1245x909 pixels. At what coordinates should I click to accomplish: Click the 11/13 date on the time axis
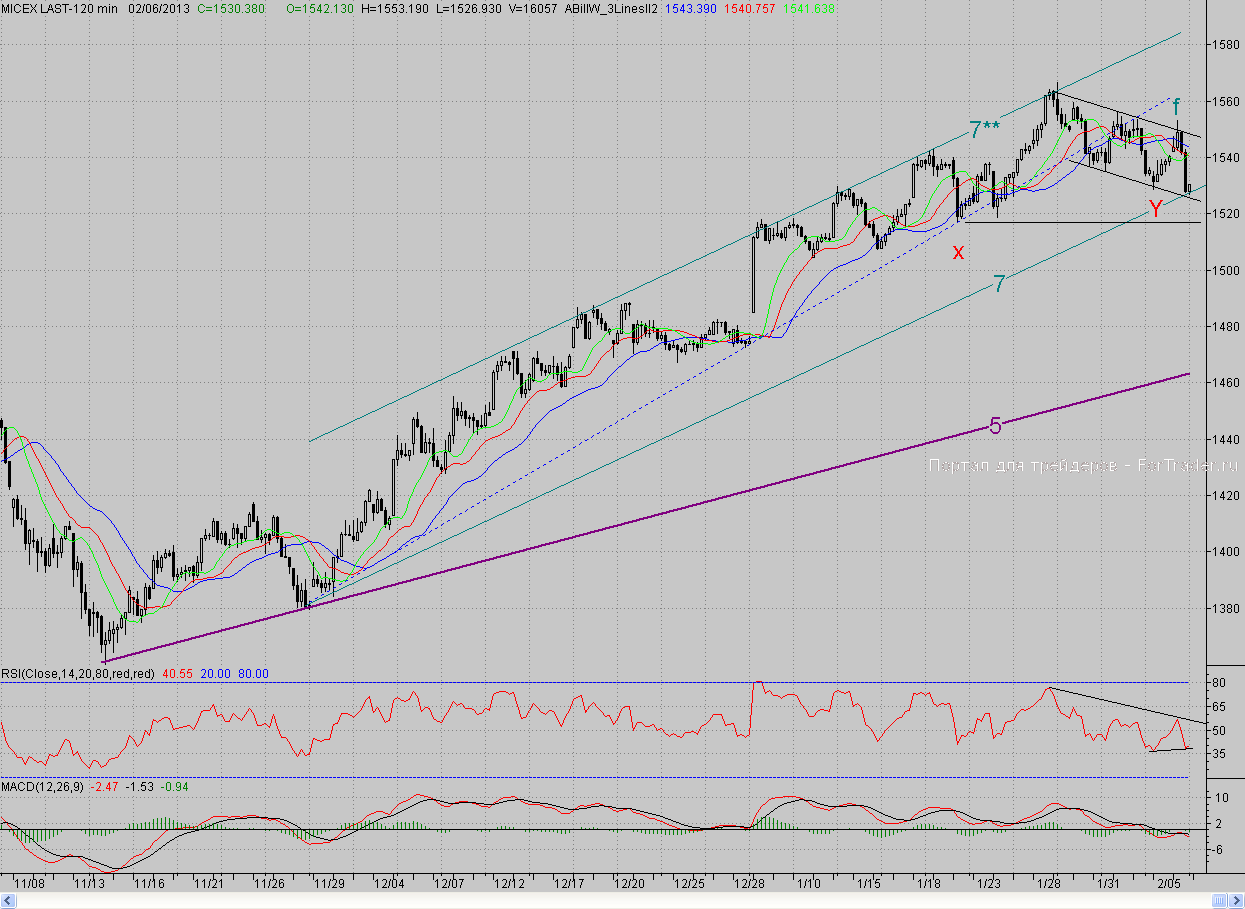point(91,883)
